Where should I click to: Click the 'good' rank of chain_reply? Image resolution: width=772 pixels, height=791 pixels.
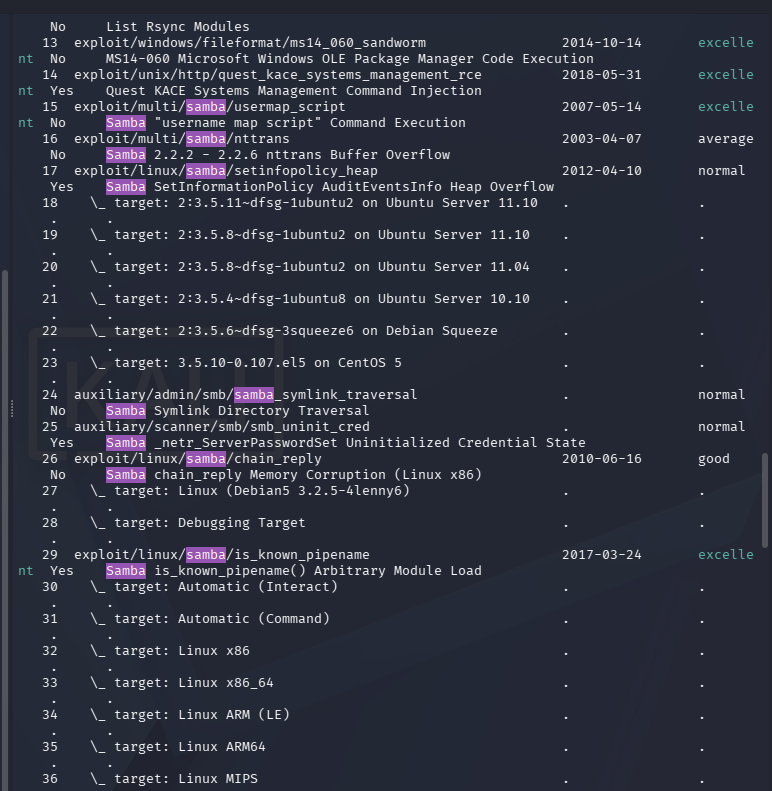(x=713, y=459)
